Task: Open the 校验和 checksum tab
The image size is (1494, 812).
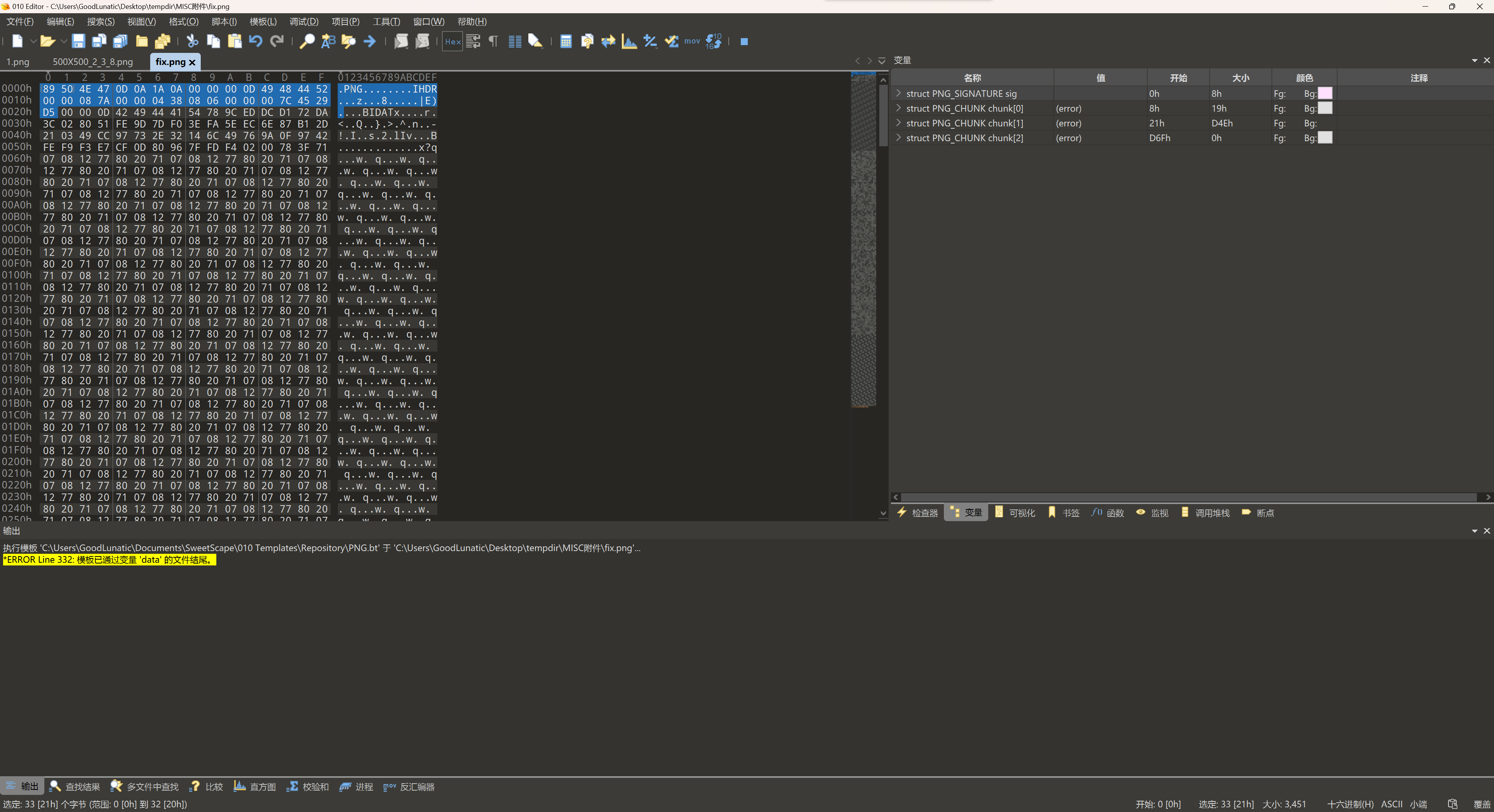Action: point(307,786)
